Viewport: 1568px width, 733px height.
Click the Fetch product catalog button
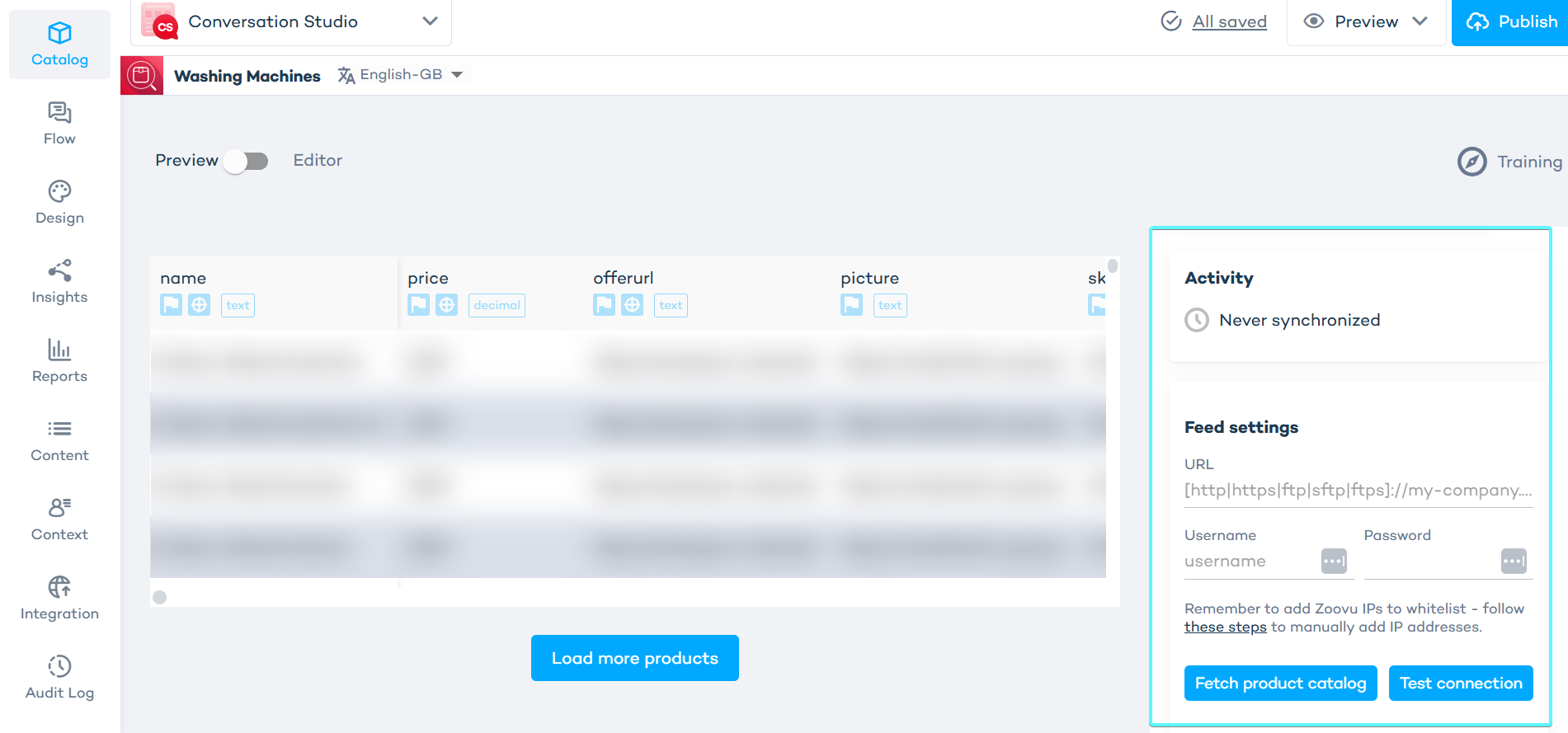coord(1280,683)
